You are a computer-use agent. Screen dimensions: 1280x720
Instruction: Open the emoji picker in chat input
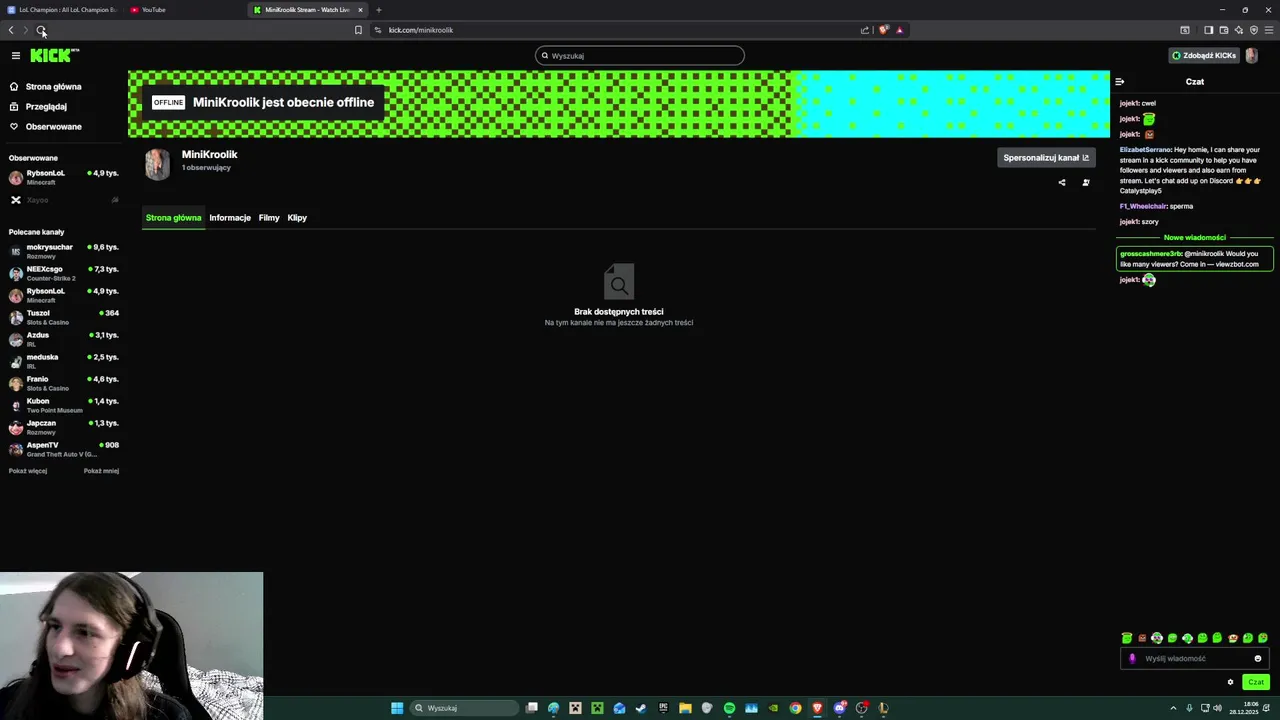point(1258,659)
